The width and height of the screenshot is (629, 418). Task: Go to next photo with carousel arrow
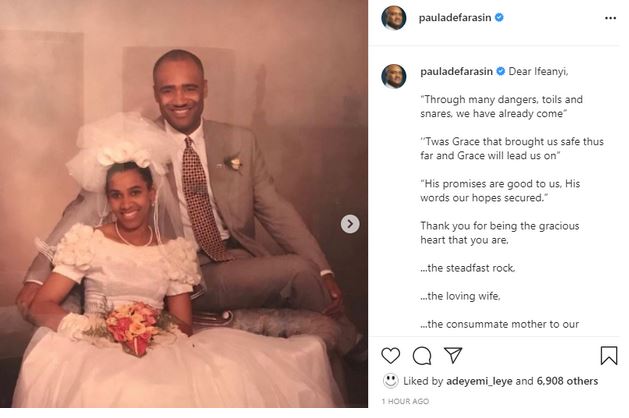pyautogui.click(x=350, y=224)
